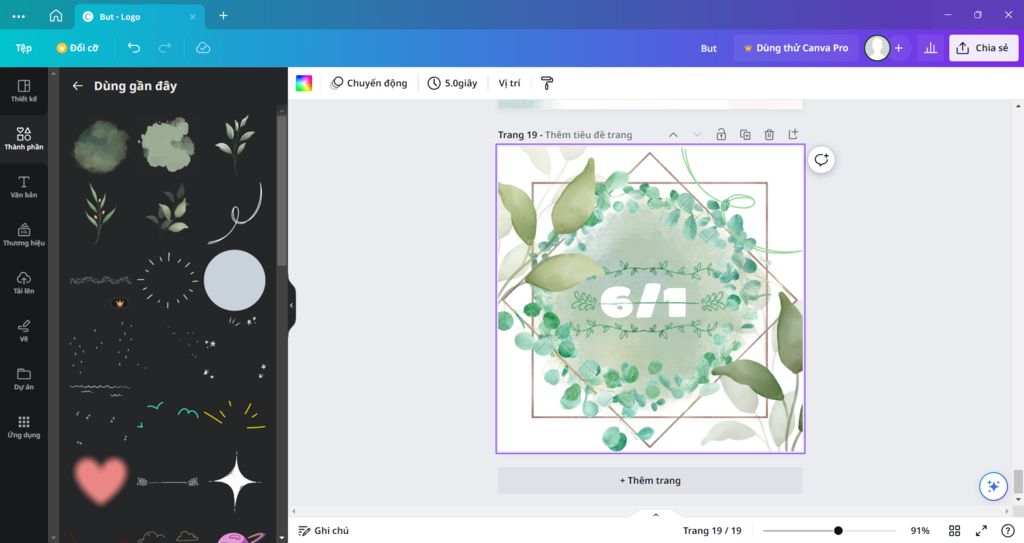The height and width of the screenshot is (543, 1024).
Task: Click the Trang 19 / 19 page indicator
Action: pyautogui.click(x=712, y=531)
